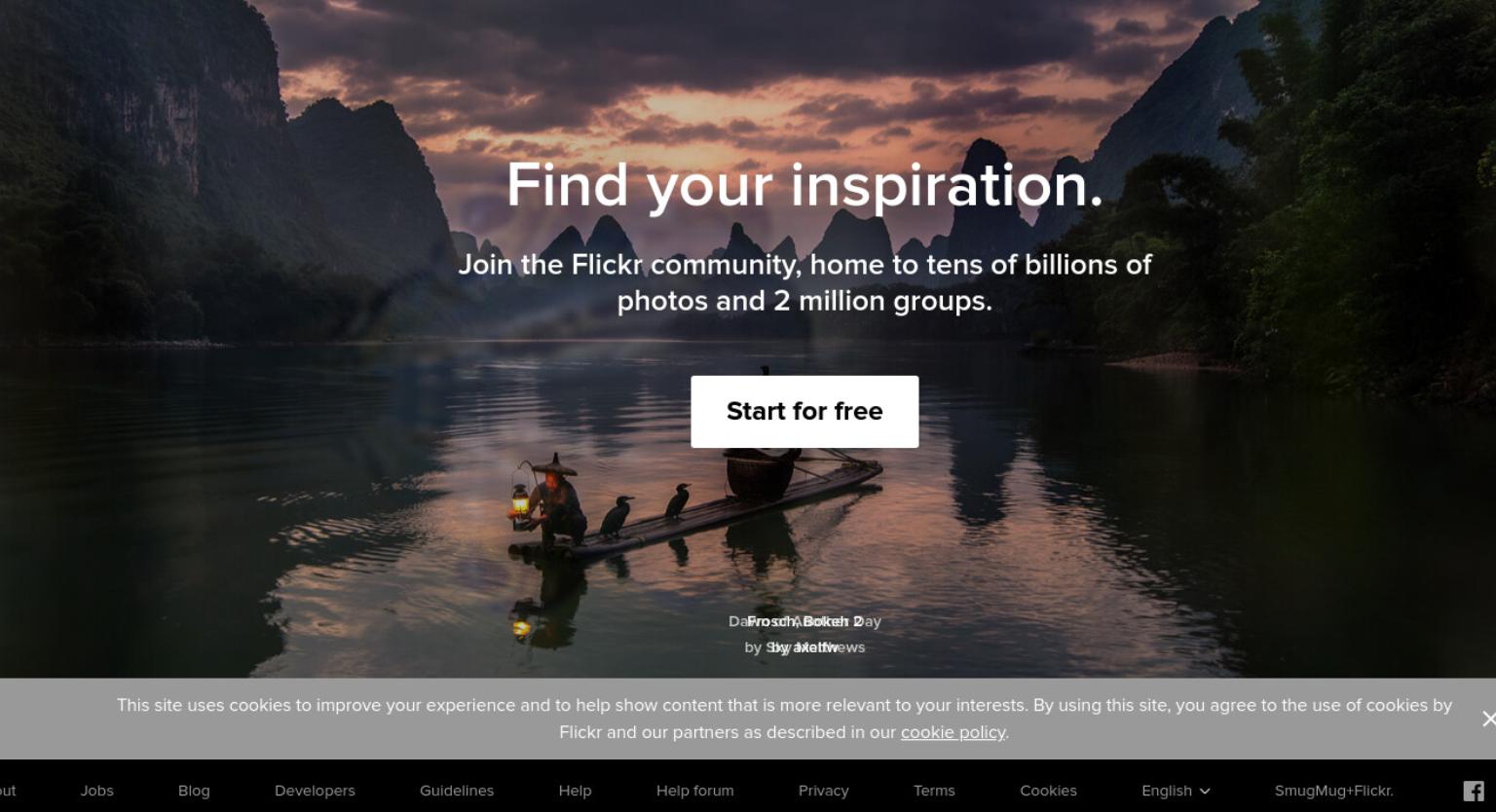
Task: Select Help in the footer
Action: click(x=575, y=791)
